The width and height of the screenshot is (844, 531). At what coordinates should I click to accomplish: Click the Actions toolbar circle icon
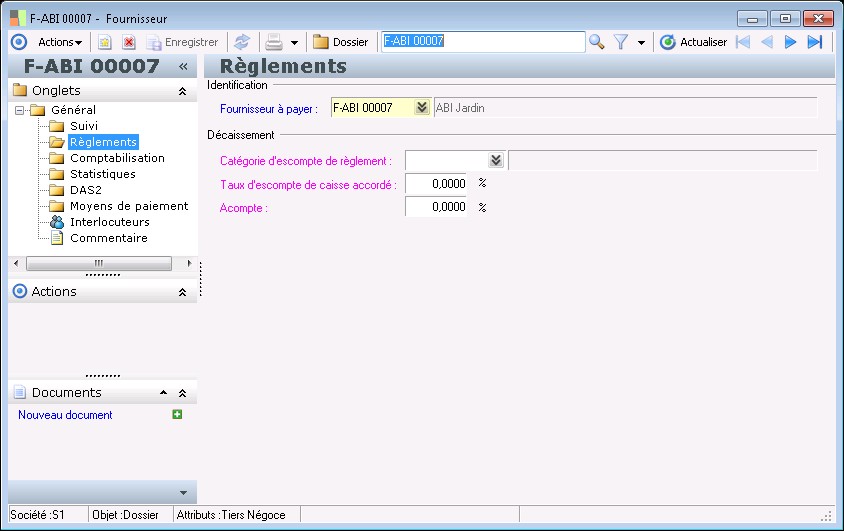19,42
